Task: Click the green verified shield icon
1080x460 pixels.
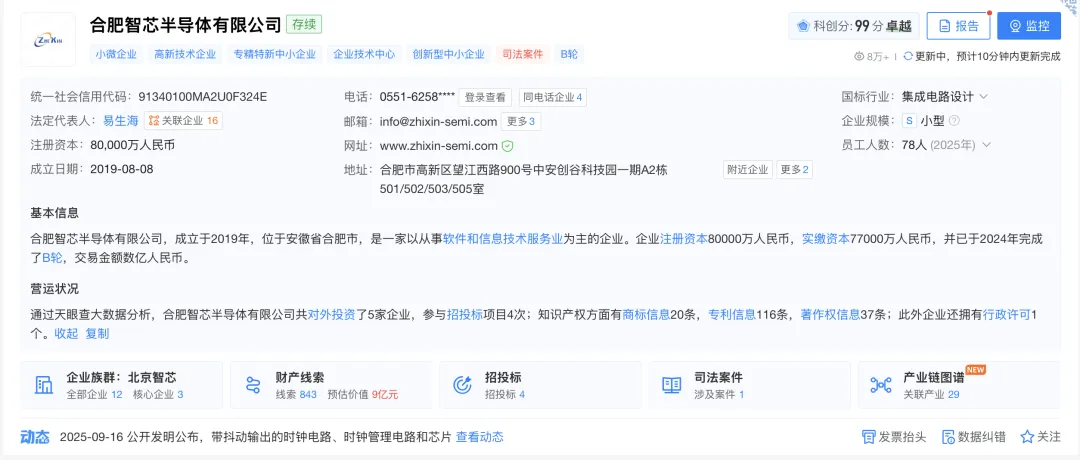Action: (508, 146)
